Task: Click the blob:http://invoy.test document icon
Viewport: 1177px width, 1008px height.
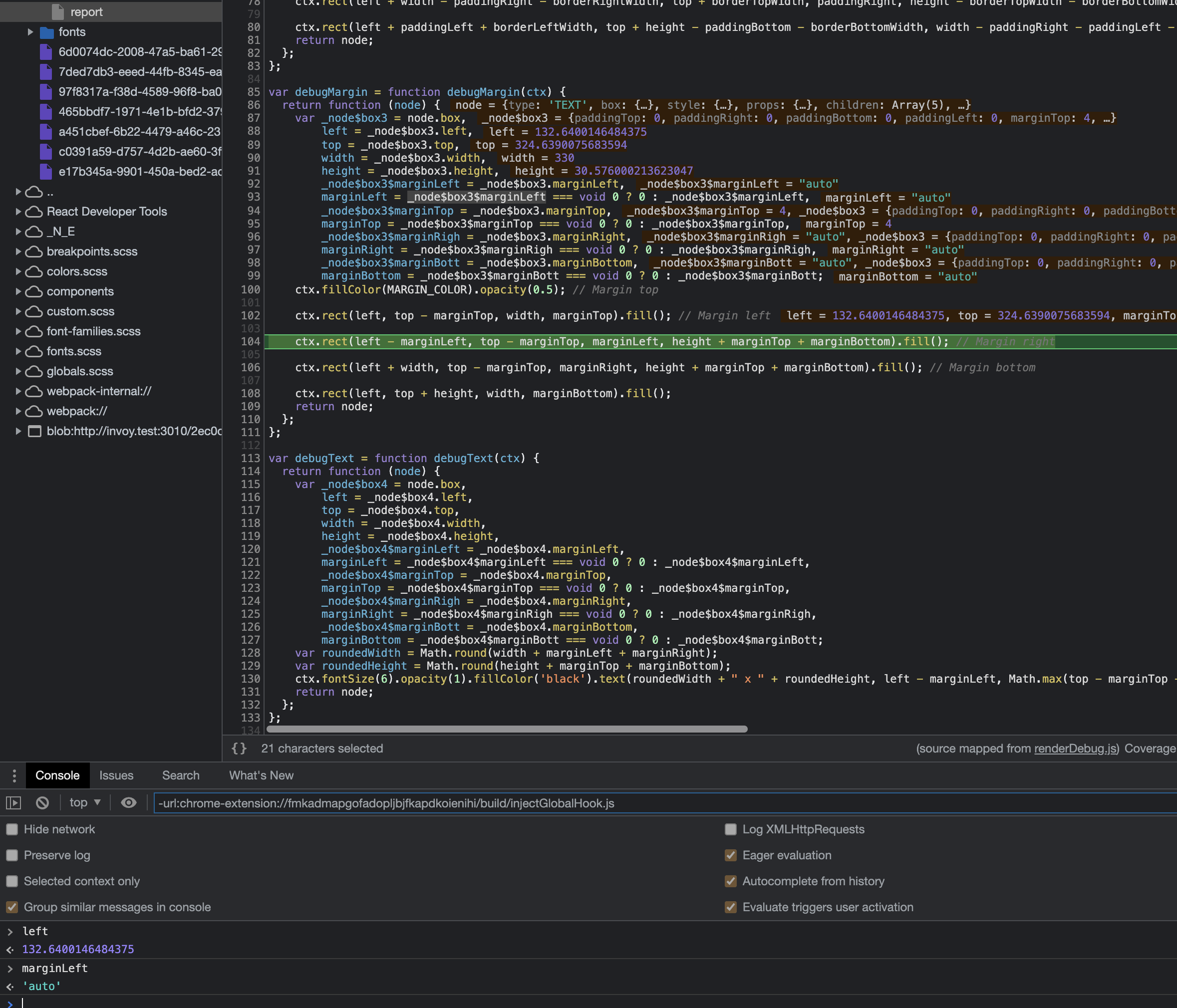Action: 34,431
